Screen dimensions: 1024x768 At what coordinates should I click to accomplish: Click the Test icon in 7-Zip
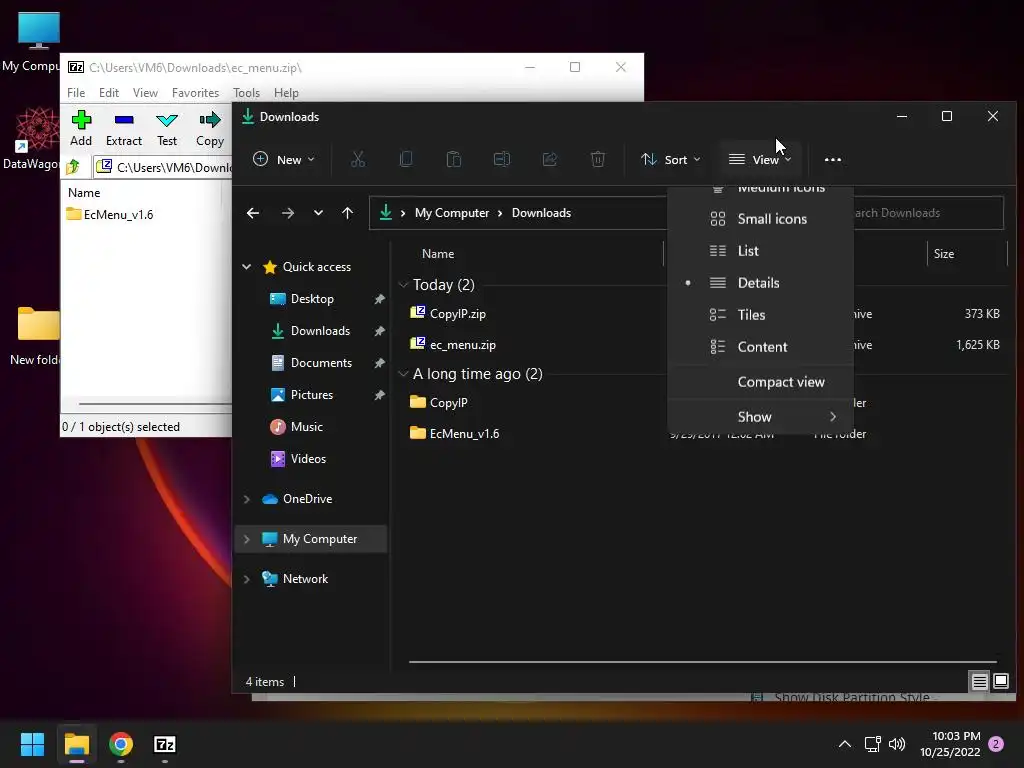(x=167, y=120)
